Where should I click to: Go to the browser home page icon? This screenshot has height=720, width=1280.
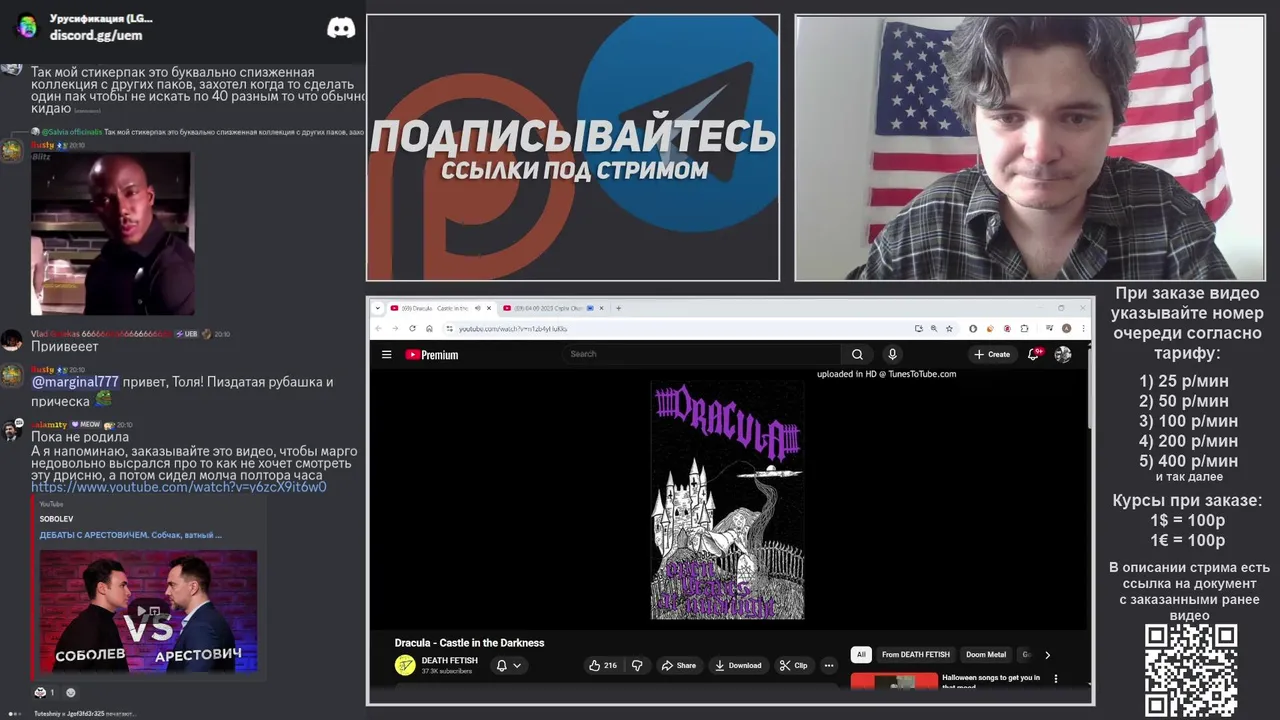[x=429, y=328]
